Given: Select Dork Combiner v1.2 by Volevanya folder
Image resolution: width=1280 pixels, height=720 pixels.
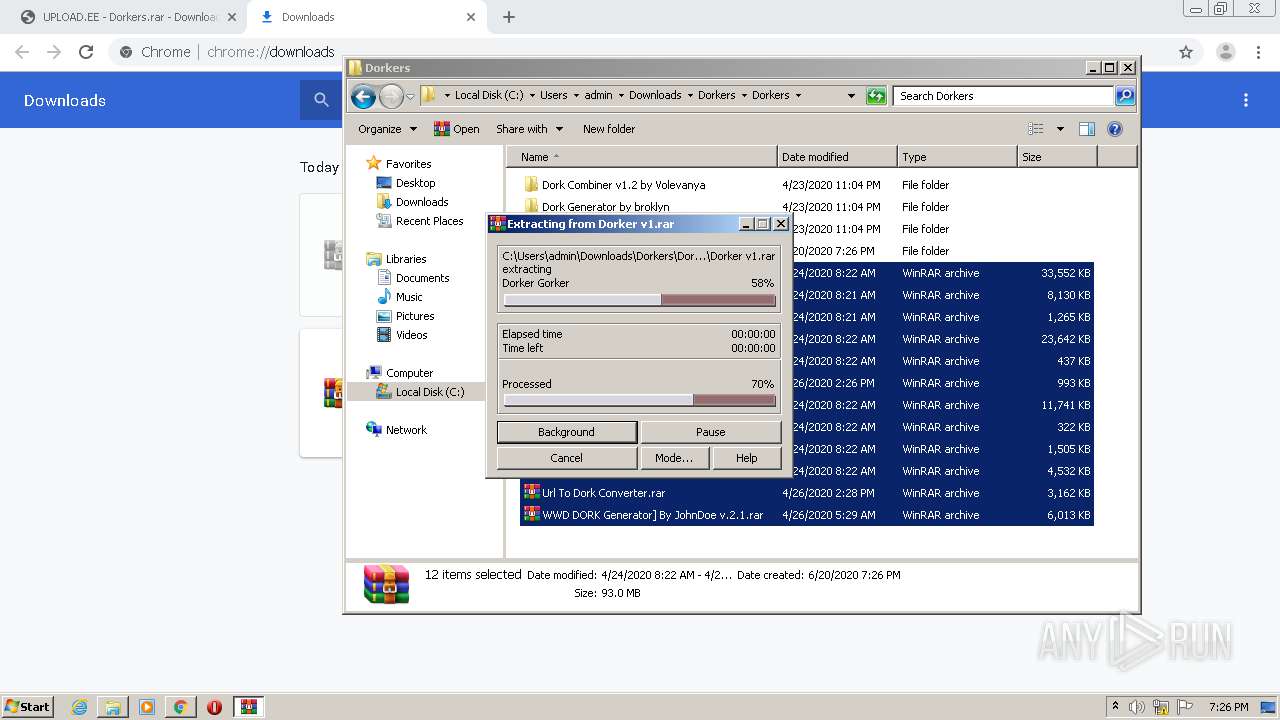Looking at the screenshot, I should 614,185.
